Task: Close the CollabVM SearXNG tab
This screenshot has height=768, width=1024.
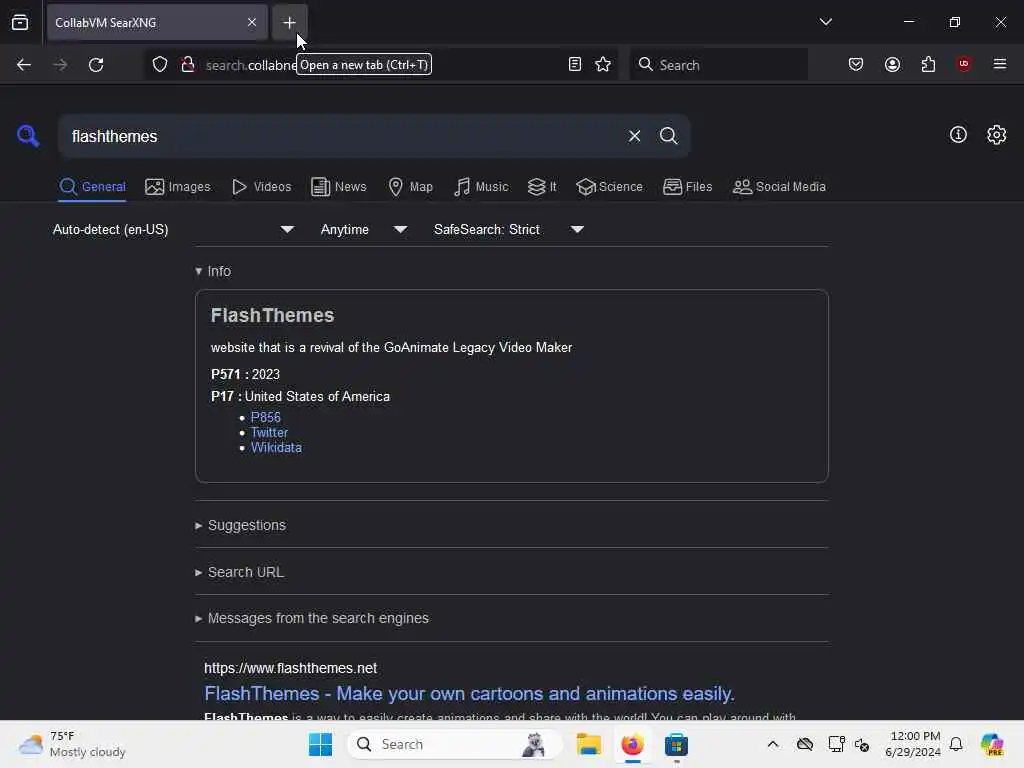Action: (252, 22)
